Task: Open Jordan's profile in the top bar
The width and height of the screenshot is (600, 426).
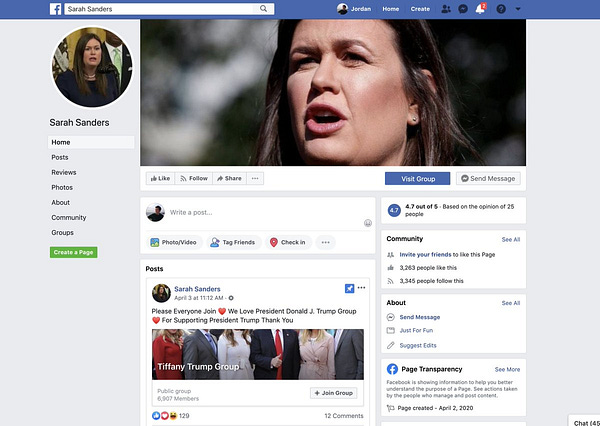Action: point(354,9)
